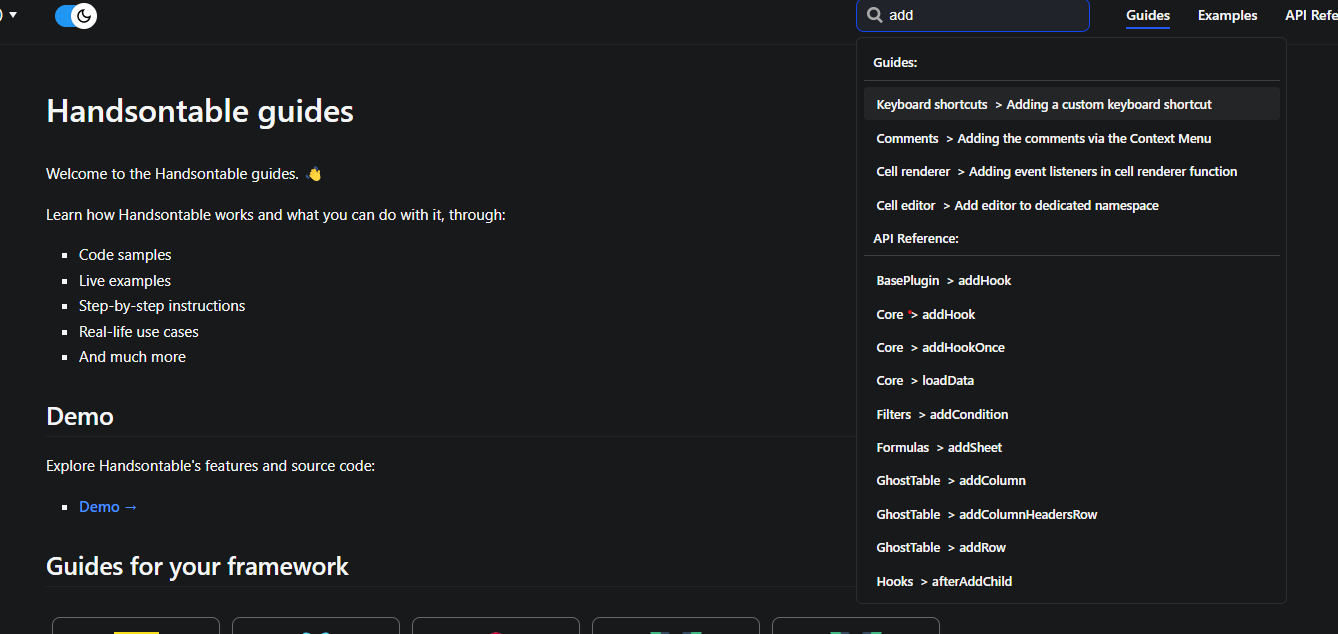Open the Adding comments via Context Menu result

(1044, 138)
